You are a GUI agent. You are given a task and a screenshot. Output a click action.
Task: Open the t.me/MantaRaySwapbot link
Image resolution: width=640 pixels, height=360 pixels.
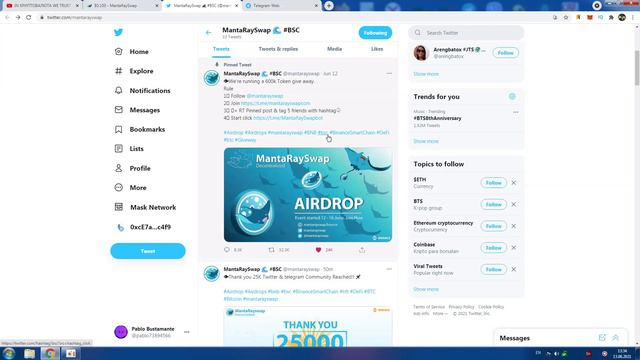click(288, 118)
